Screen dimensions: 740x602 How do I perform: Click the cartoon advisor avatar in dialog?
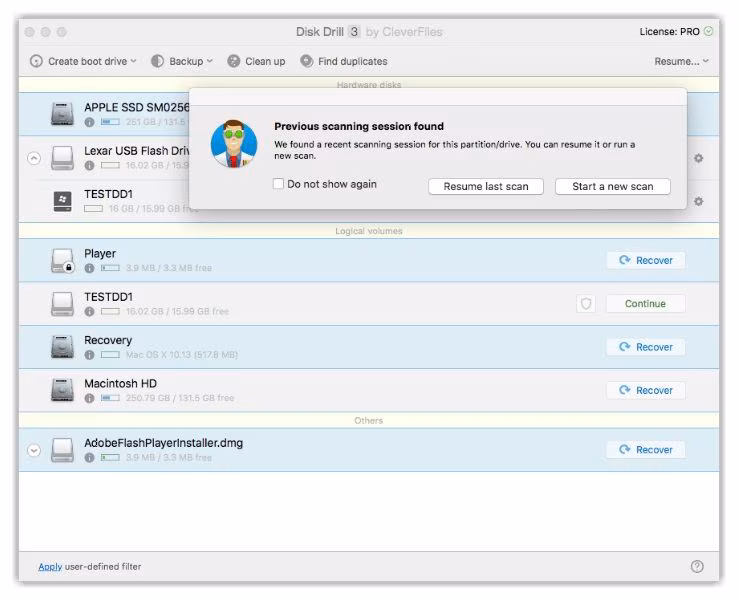point(234,144)
